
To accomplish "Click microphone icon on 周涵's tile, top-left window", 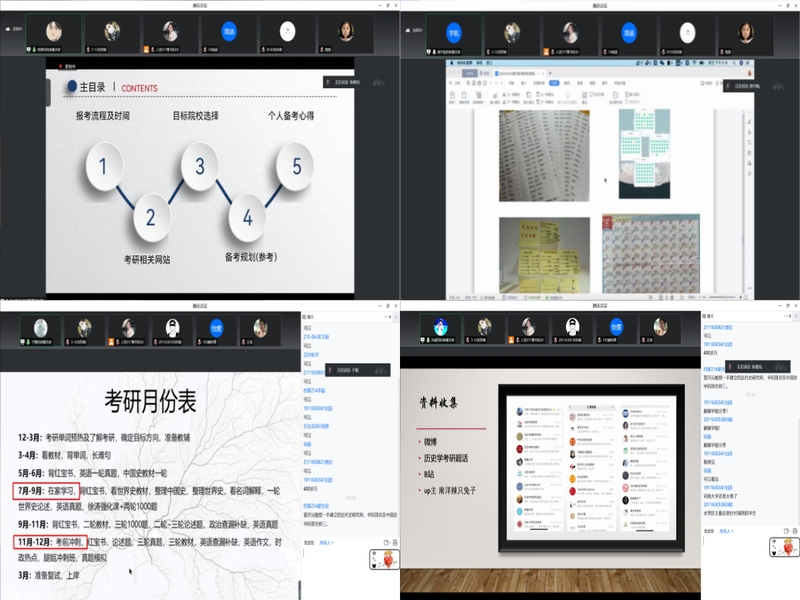I will (x=205, y=49).
